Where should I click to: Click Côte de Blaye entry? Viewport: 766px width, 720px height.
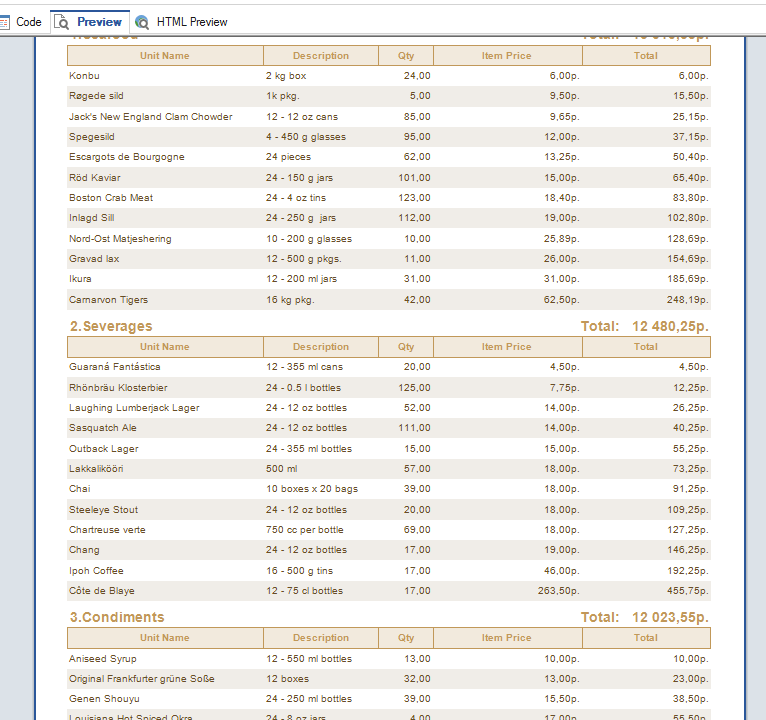pyautogui.click(x=102, y=591)
